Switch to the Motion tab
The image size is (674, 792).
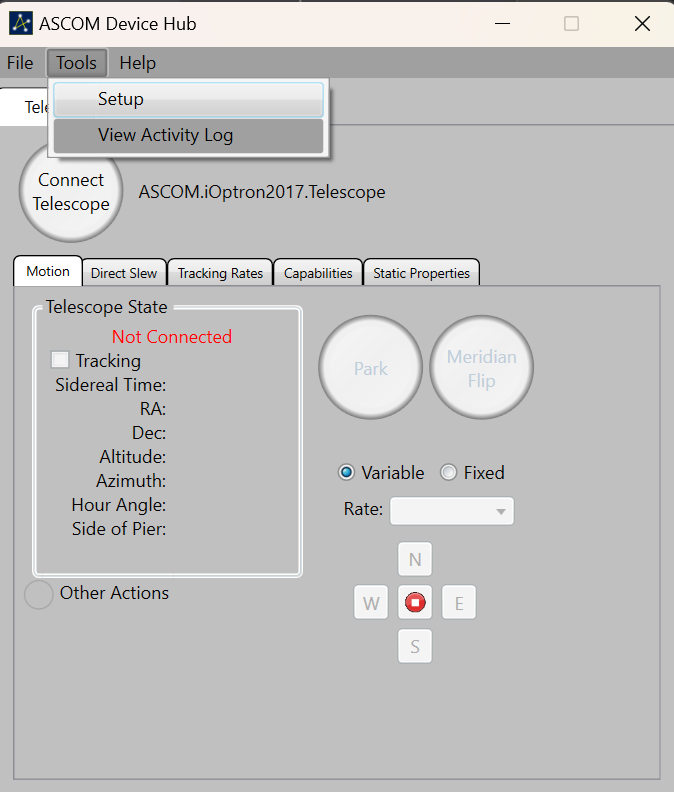[48, 271]
